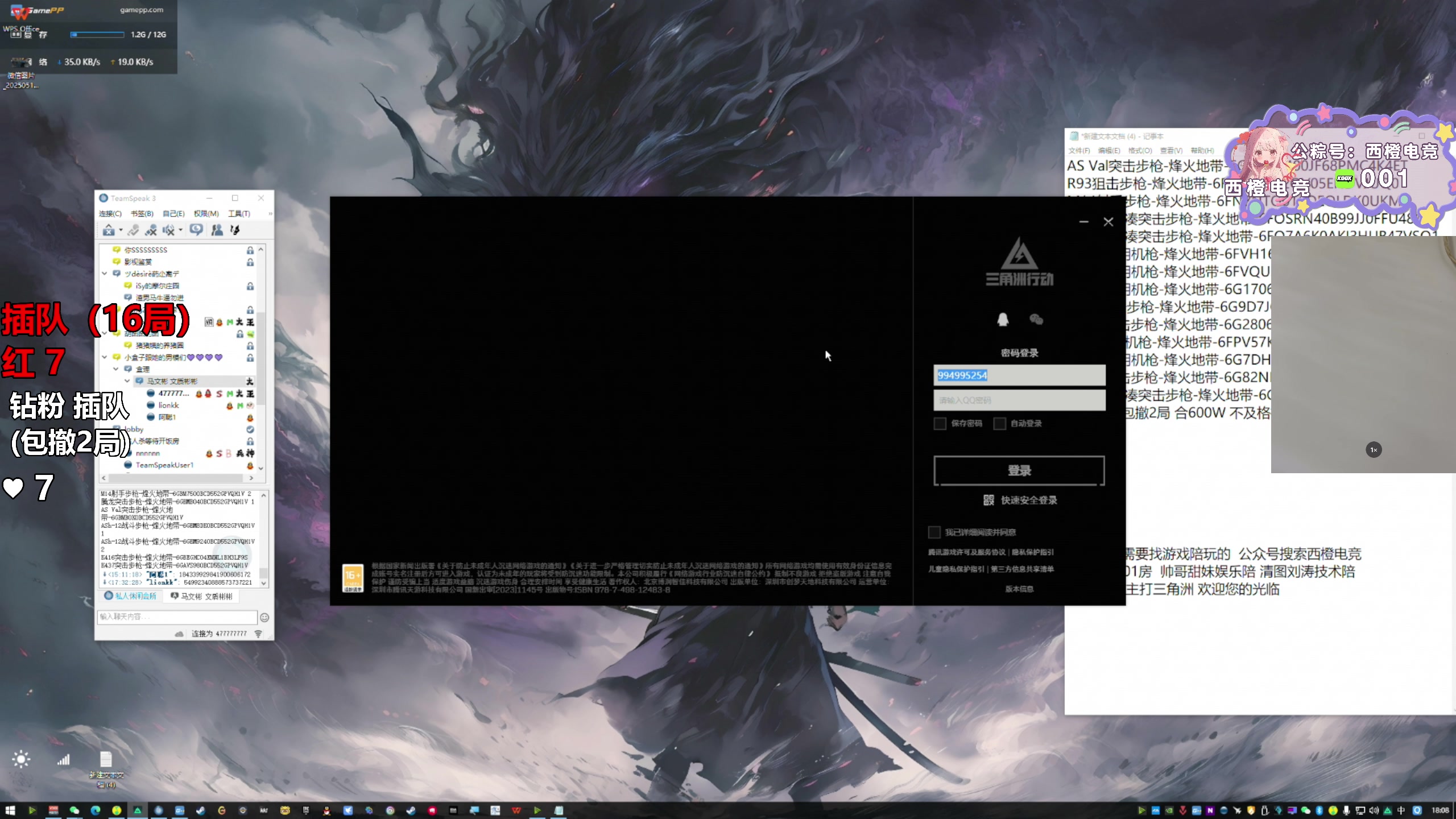Collapse 小盒子跟她的男模们 channel node

(x=105, y=357)
